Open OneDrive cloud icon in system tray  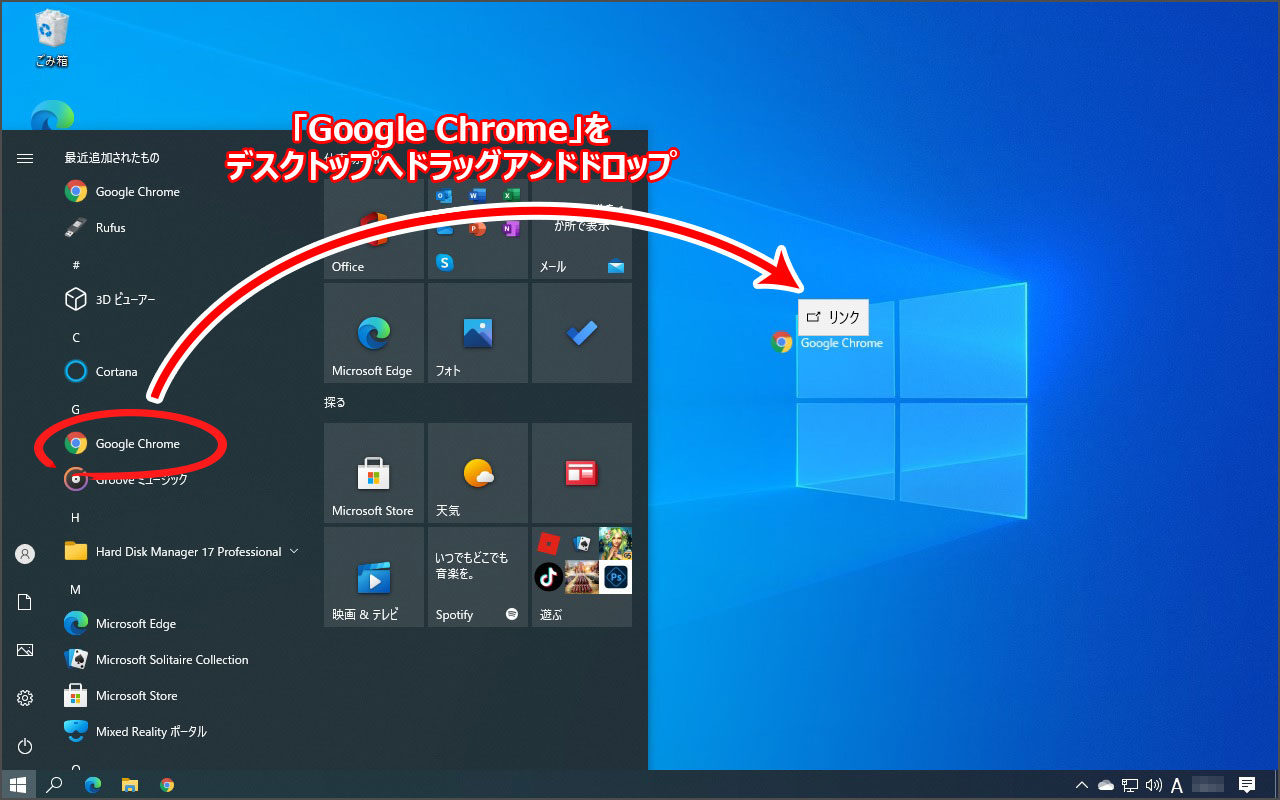coord(1106,785)
